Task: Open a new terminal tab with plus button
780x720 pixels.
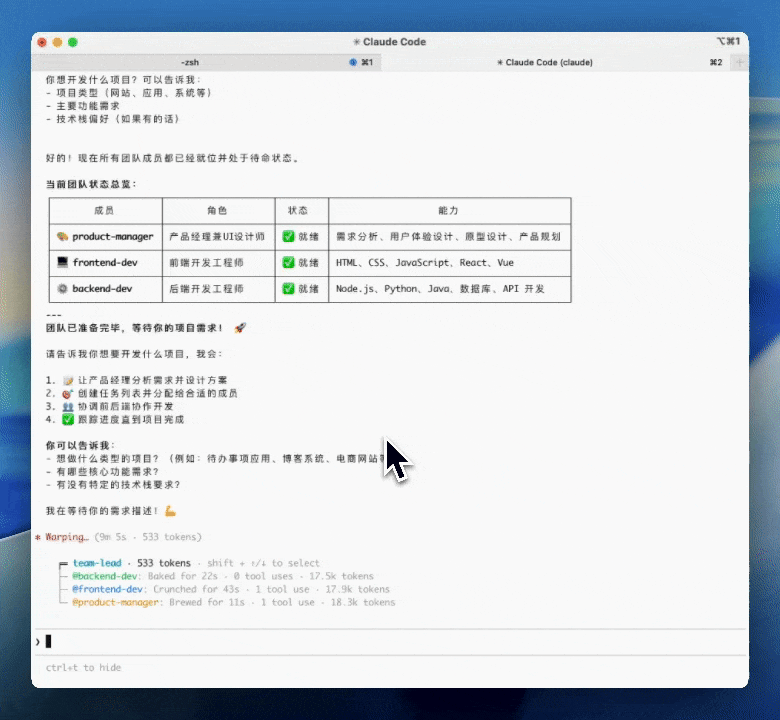Action: coord(739,62)
